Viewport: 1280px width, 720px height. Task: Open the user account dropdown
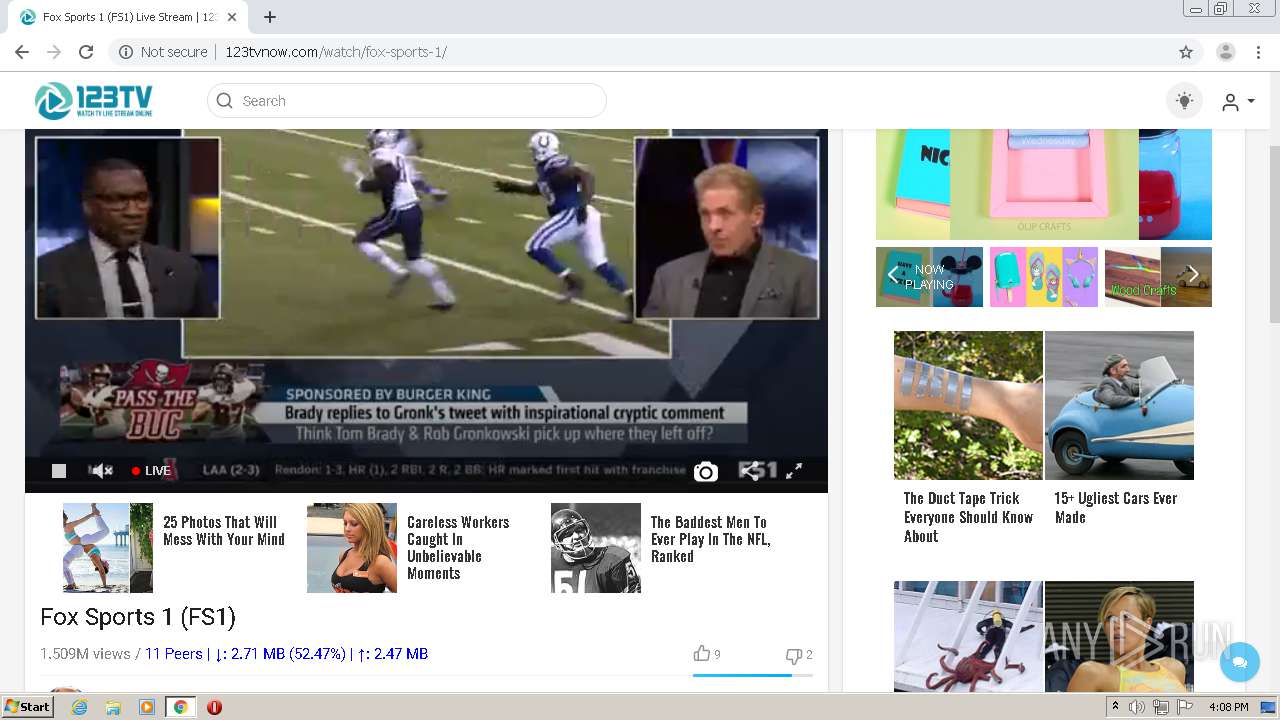(x=1238, y=102)
